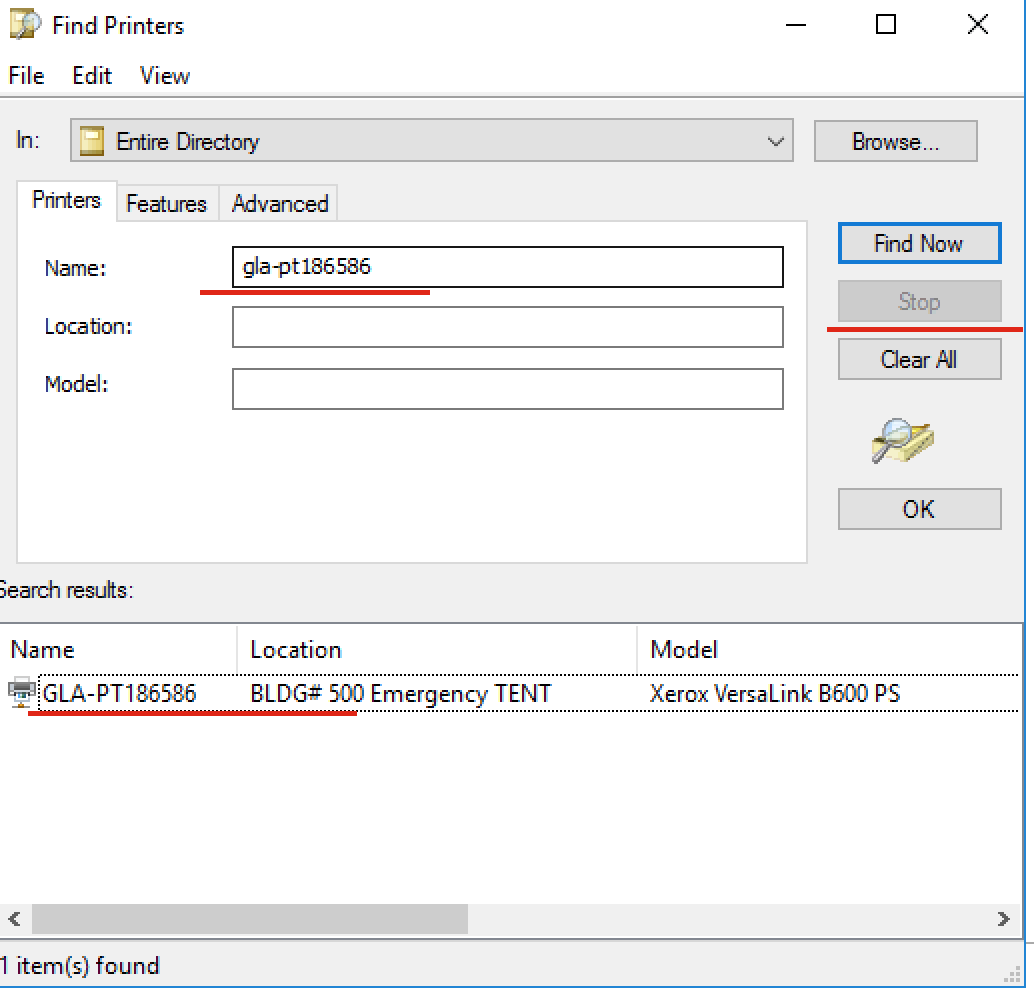
Task: Click the printer icon beside GLA-PT186586
Action: [x=21, y=692]
